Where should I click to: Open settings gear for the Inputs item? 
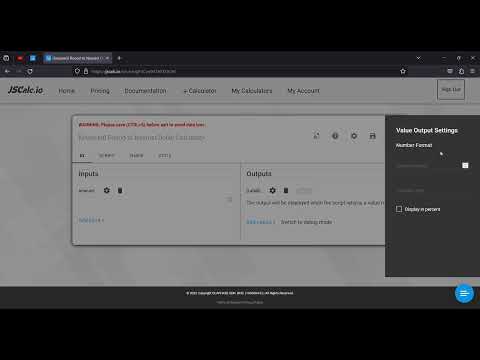point(107,190)
